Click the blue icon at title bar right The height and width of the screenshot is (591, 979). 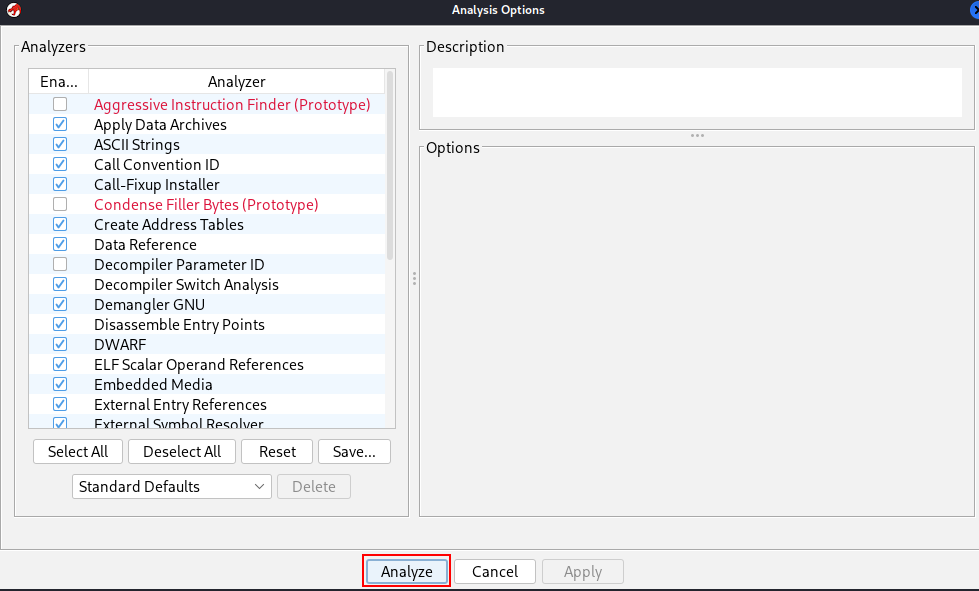pyautogui.click(x=973, y=10)
